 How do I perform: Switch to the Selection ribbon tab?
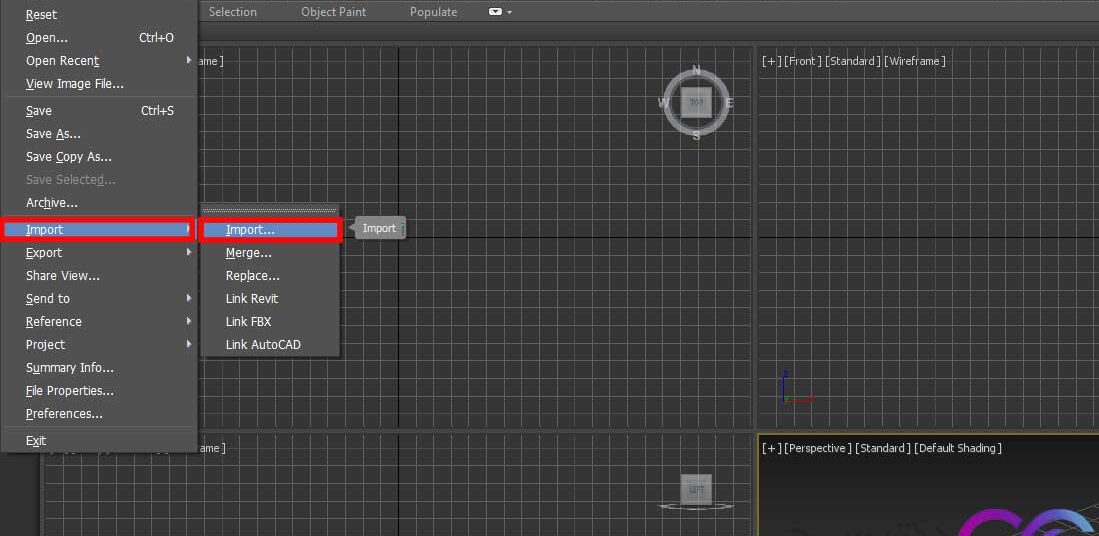click(233, 12)
